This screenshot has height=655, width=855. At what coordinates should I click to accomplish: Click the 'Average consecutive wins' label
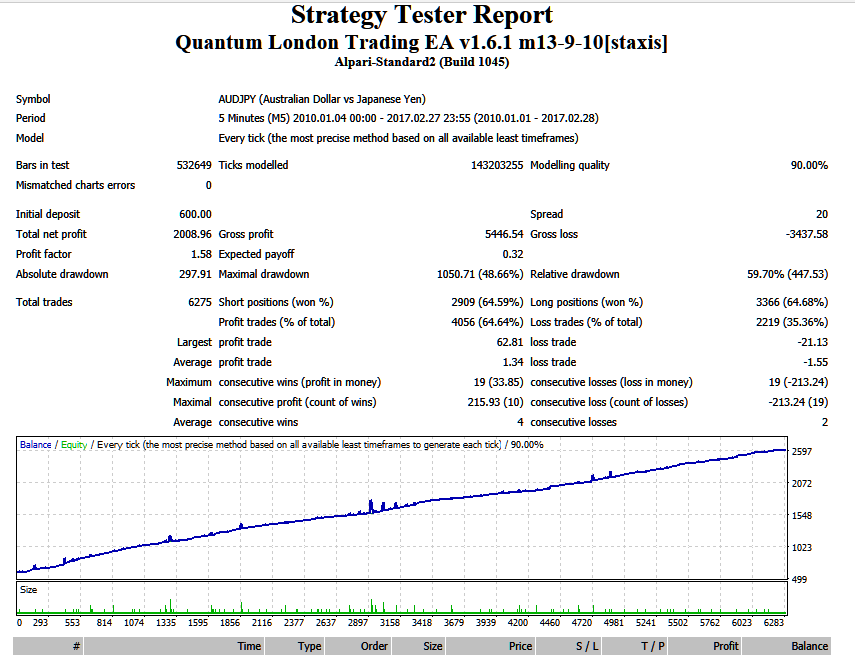point(236,423)
